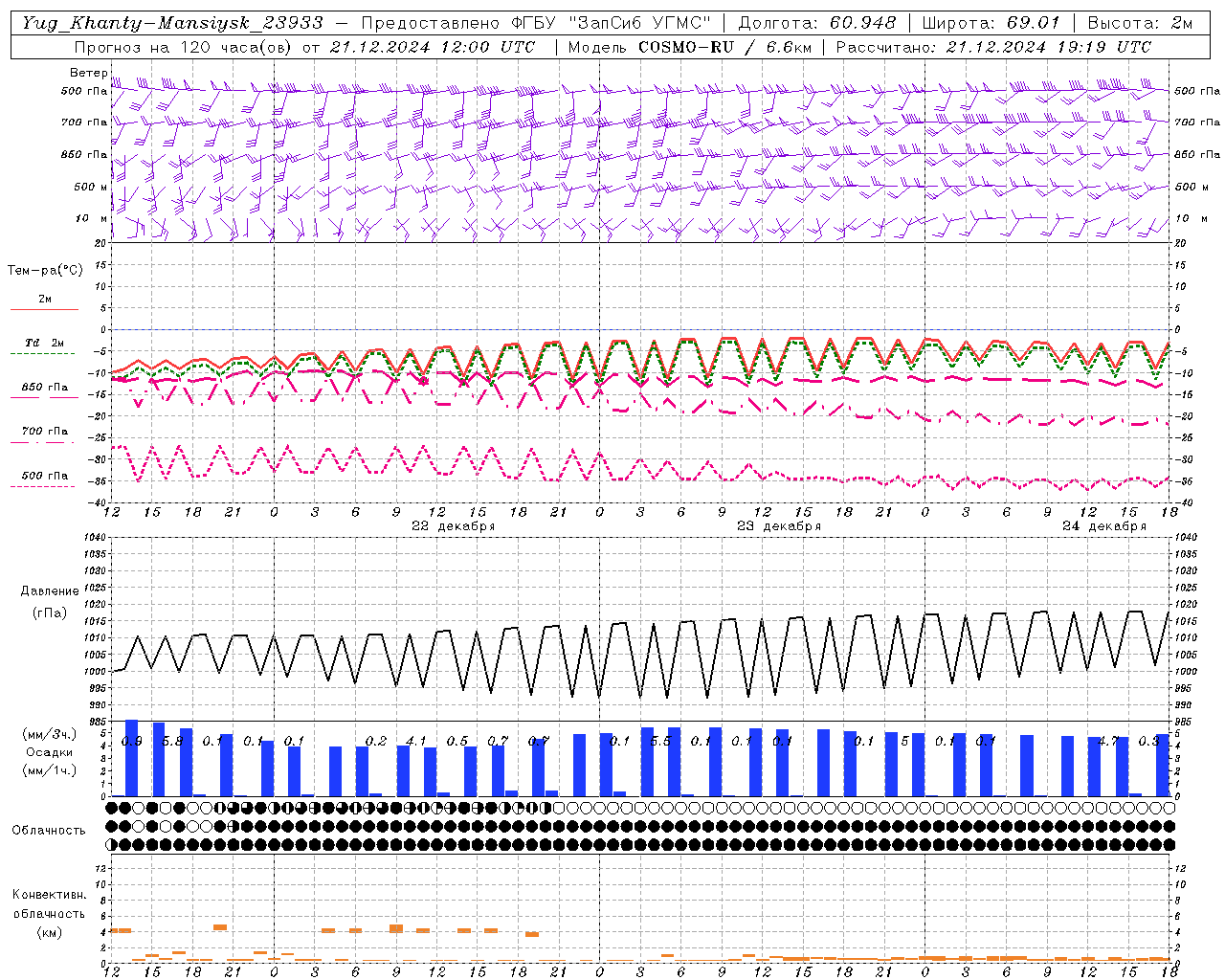Click the 'Конвективн.' convective cloud label

[49, 895]
